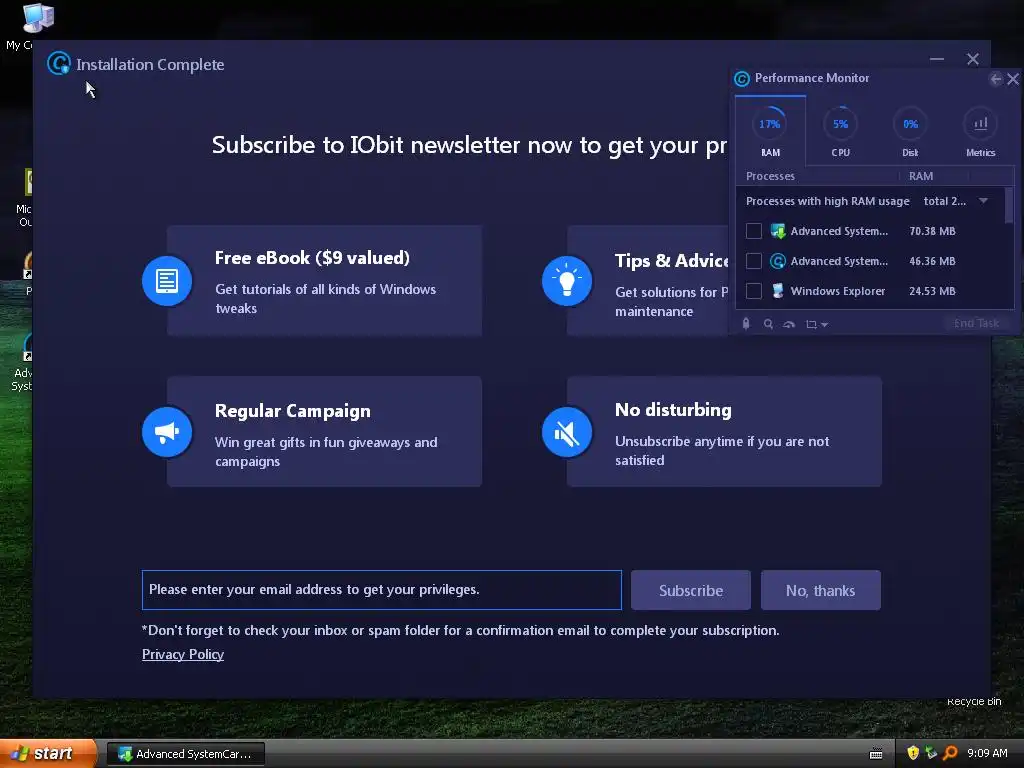1024x768 pixels.
Task: Click the Free eBook ($9 valued) card title
Action: (312, 258)
